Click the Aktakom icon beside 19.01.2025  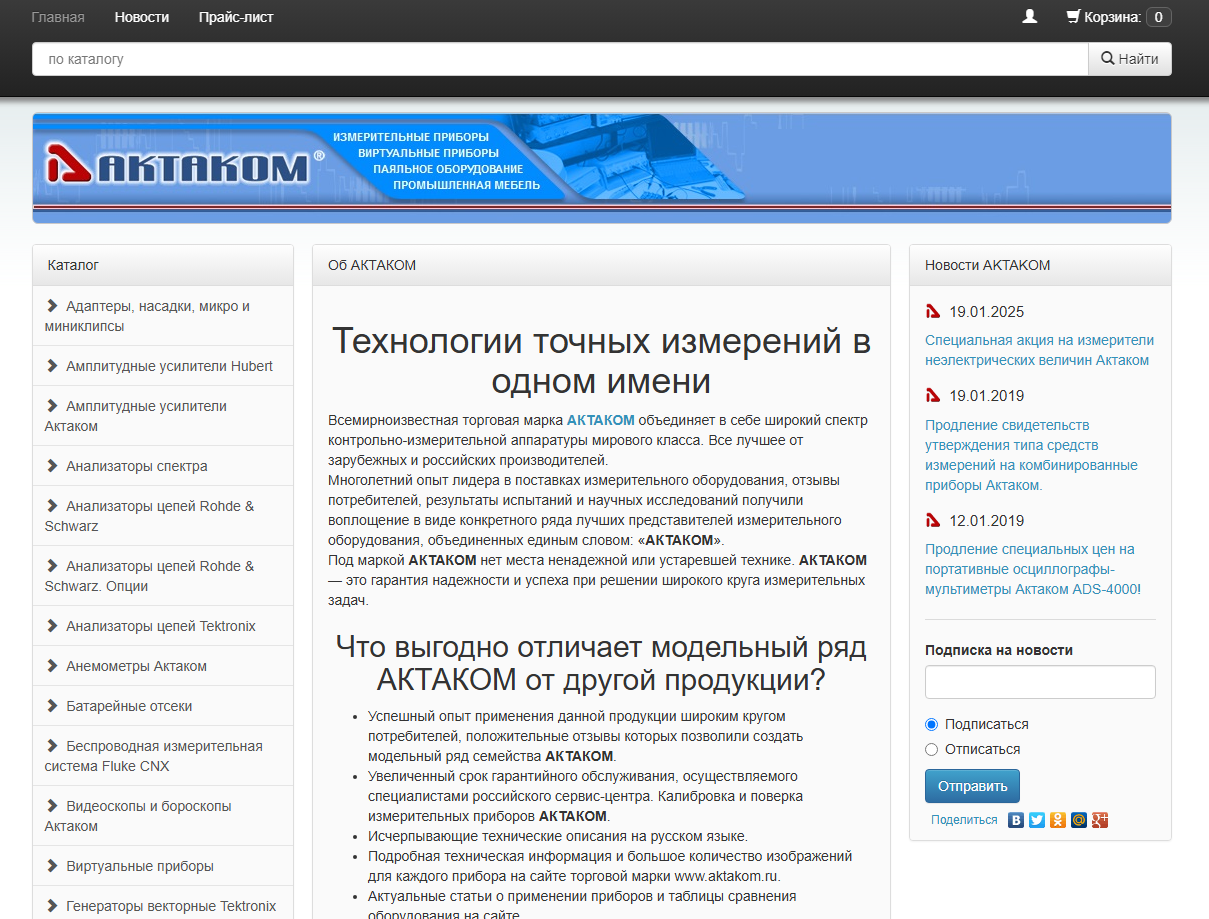933,311
